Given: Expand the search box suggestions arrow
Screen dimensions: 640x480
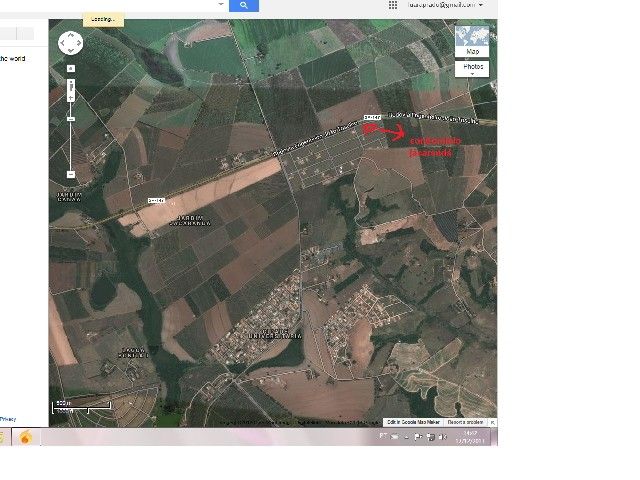Looking at the screenshot, I should tap(219, 5).
